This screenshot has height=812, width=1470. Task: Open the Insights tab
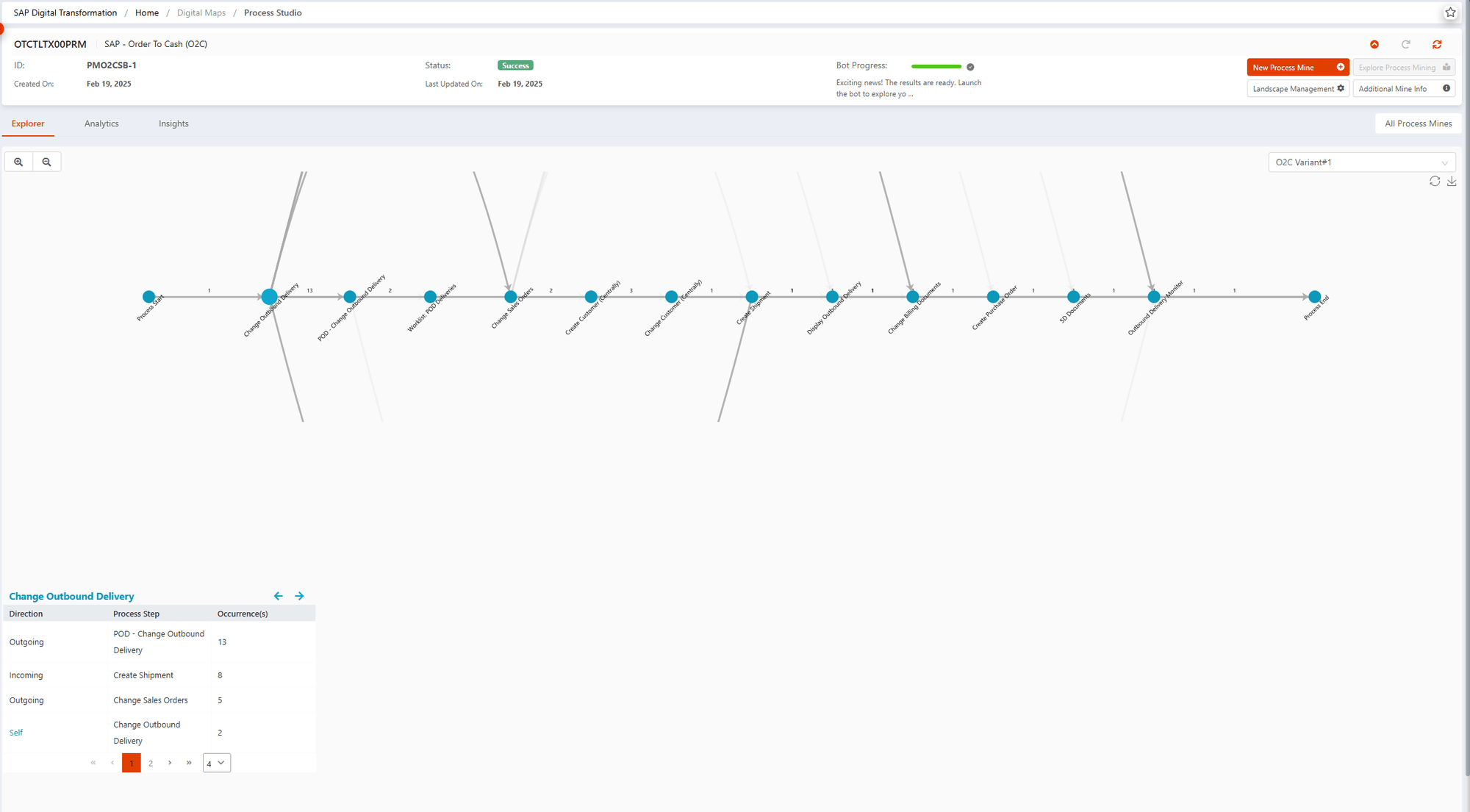pos(173,123)
